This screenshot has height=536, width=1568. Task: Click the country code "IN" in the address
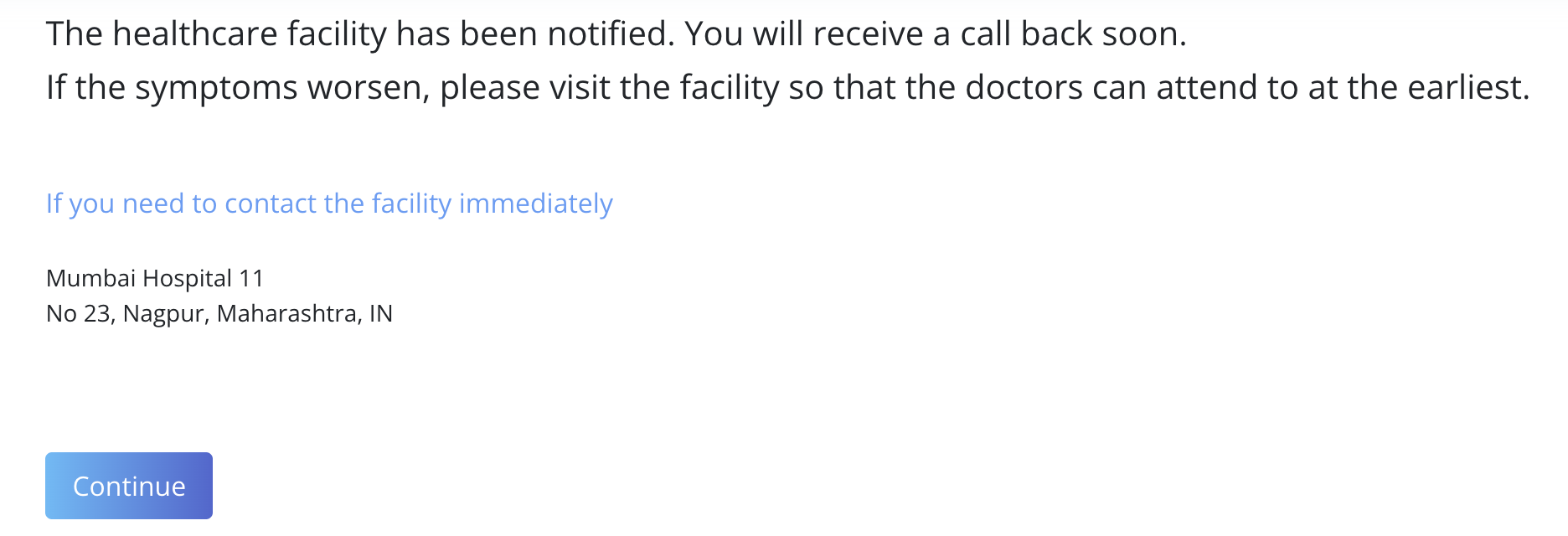[381, 314]
